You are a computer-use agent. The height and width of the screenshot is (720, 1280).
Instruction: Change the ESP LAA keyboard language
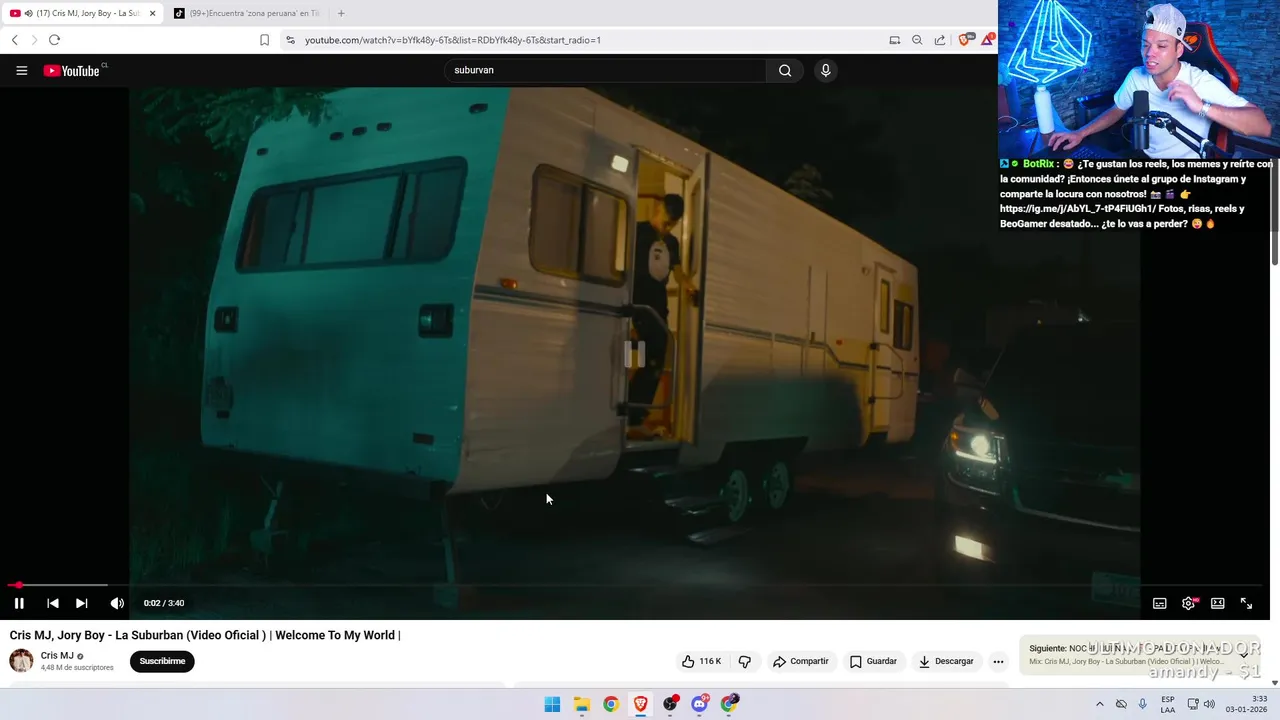point(1168,704)
